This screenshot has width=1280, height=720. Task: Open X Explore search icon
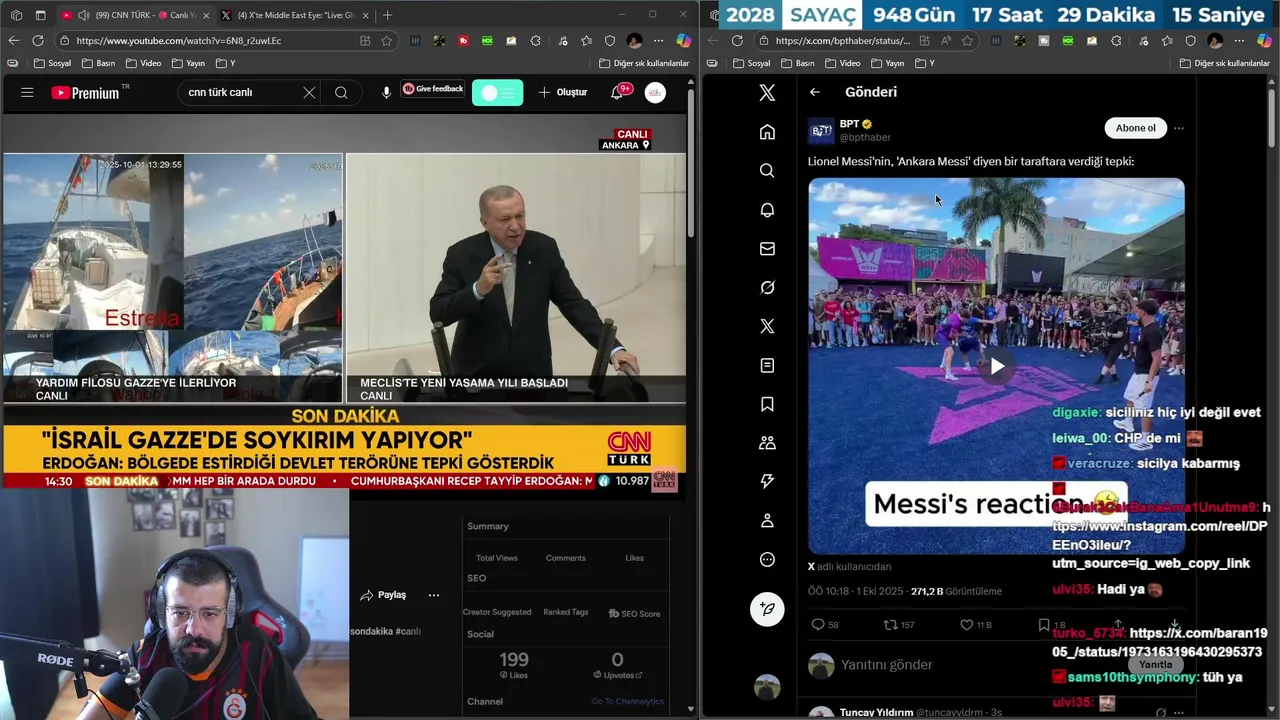click(x=767, y=171)
